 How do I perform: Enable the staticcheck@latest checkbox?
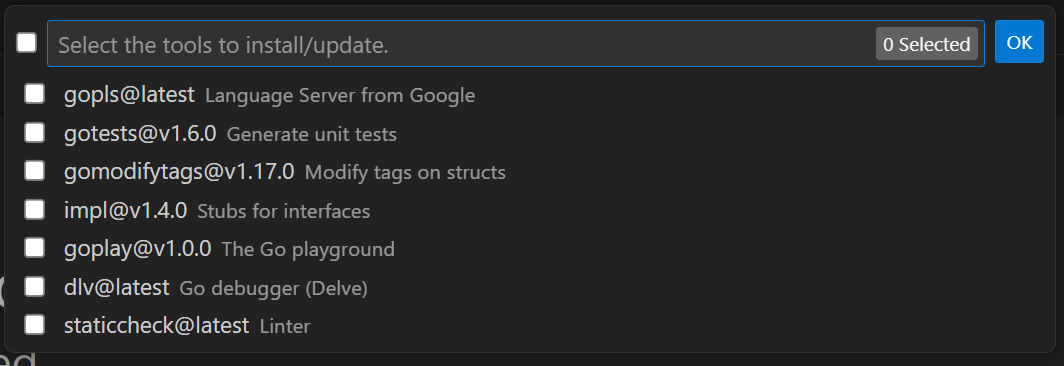coord(35,325)
